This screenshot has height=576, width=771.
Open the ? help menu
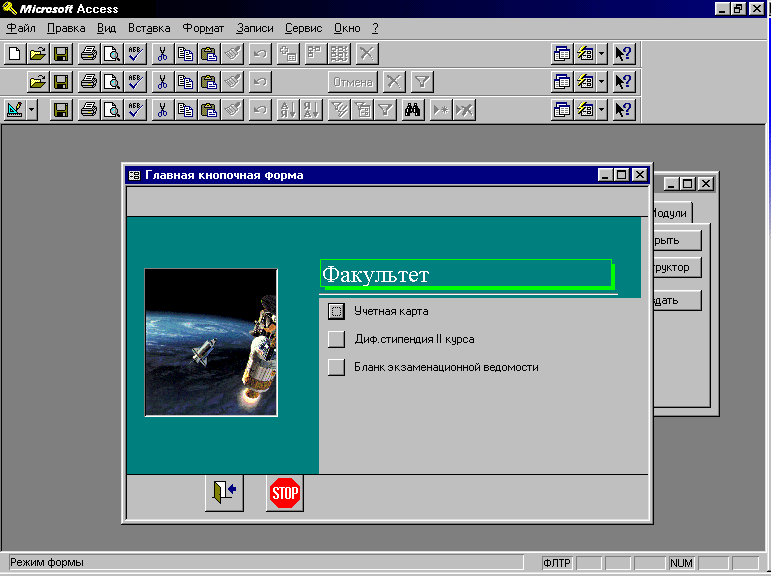375,29
